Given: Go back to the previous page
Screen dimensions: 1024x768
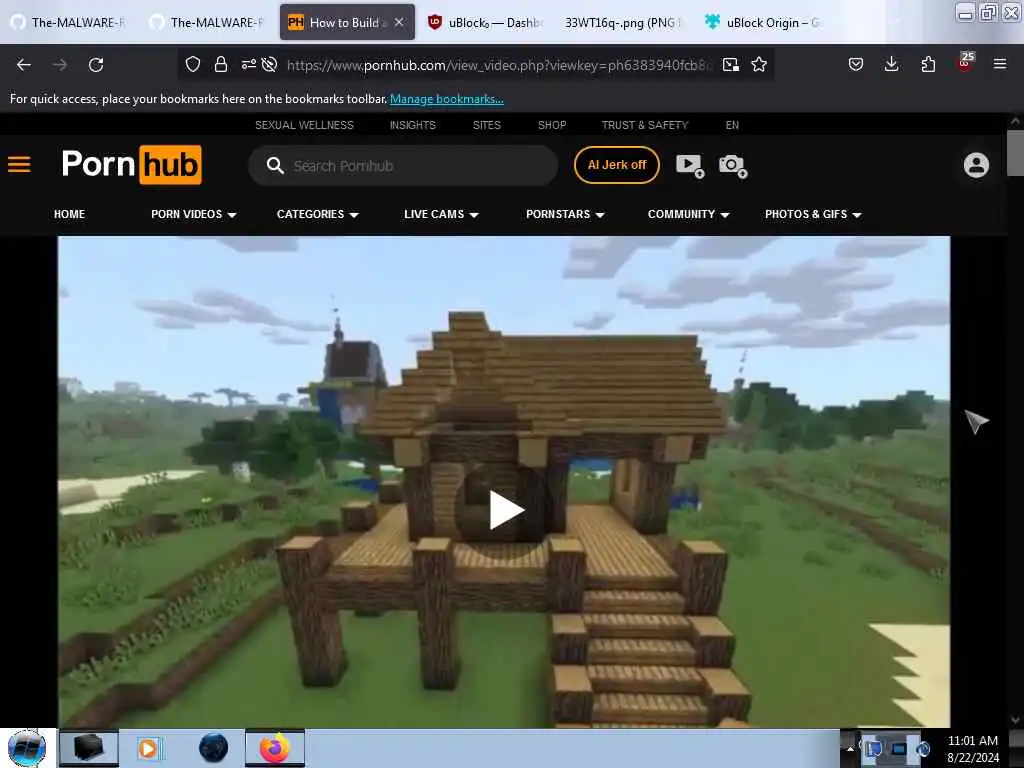Looking at the screenshot, I should 24,65.
